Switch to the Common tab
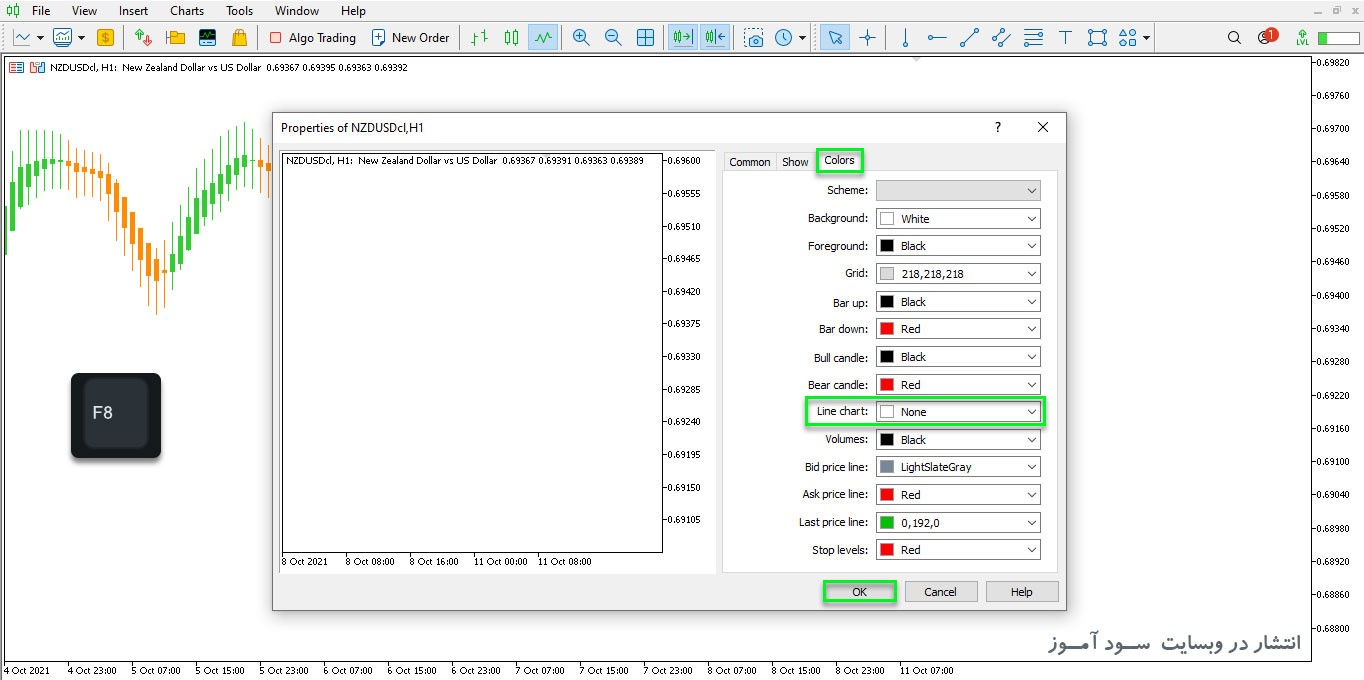Image resolution: width=1364 pixels, height=680 pixels. (x=749, y=162)
